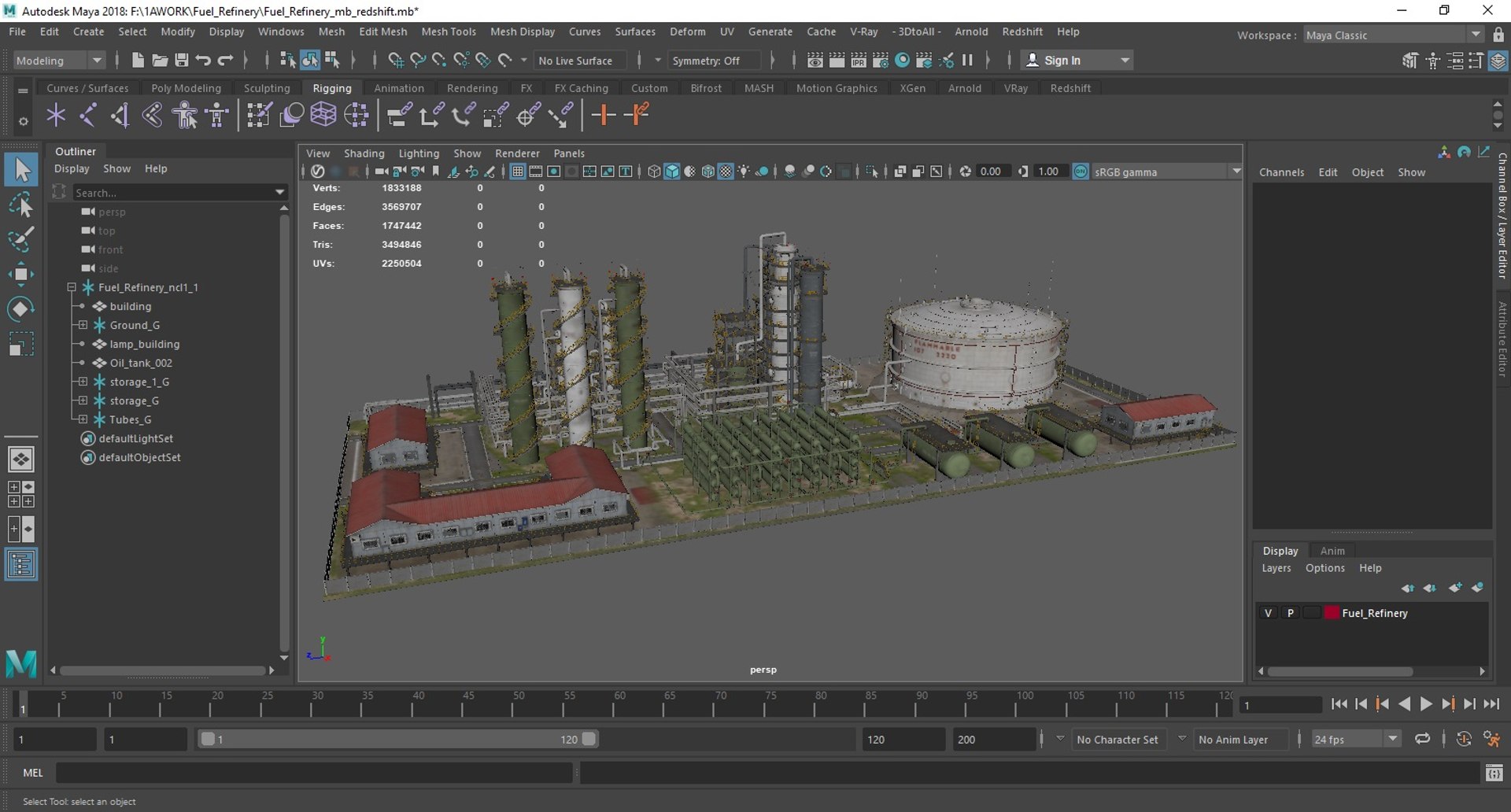Click the timeline at frame 60

tap(619, 703)
